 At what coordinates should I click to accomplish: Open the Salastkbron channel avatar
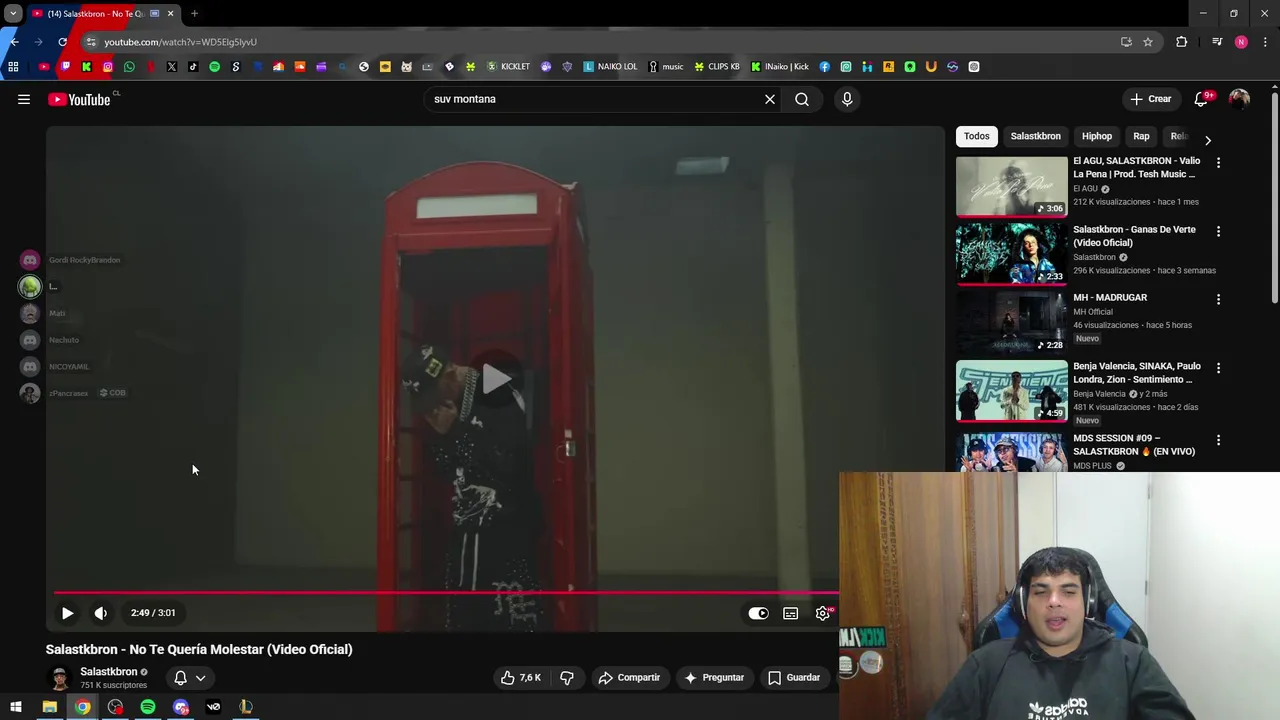pyautogui.click(x=60, y=677)
